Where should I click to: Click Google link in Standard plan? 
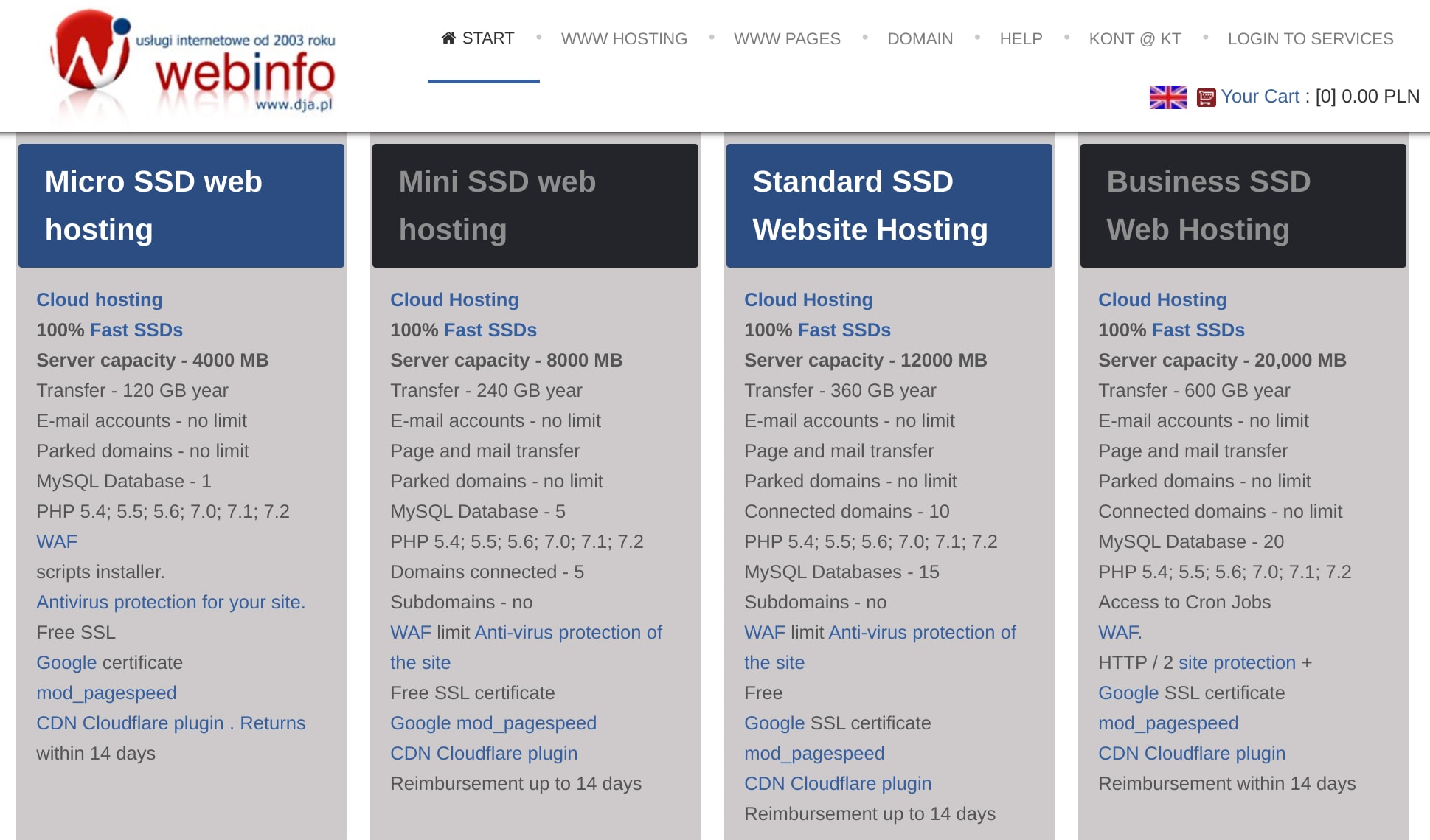tap(774, 723)
